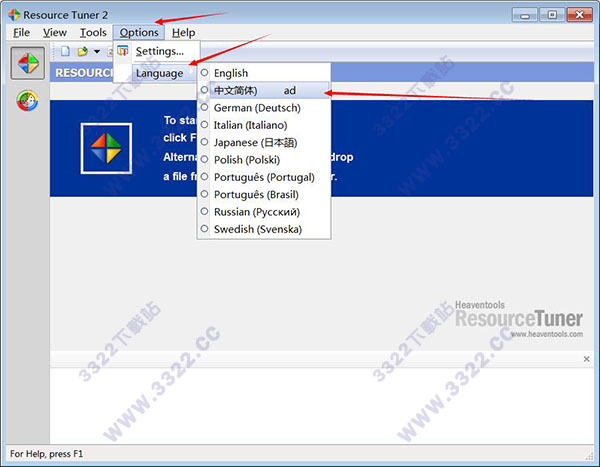600x467 pixels.
Task: Select the Chinese Simplified language option
Action: tap(264, 90)
